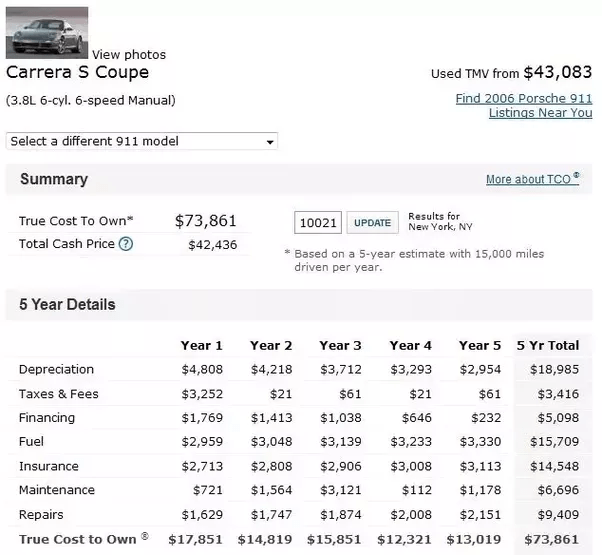
Task: Open the More about TCO link
Action: pyautogui.click(x=533, y=179)
